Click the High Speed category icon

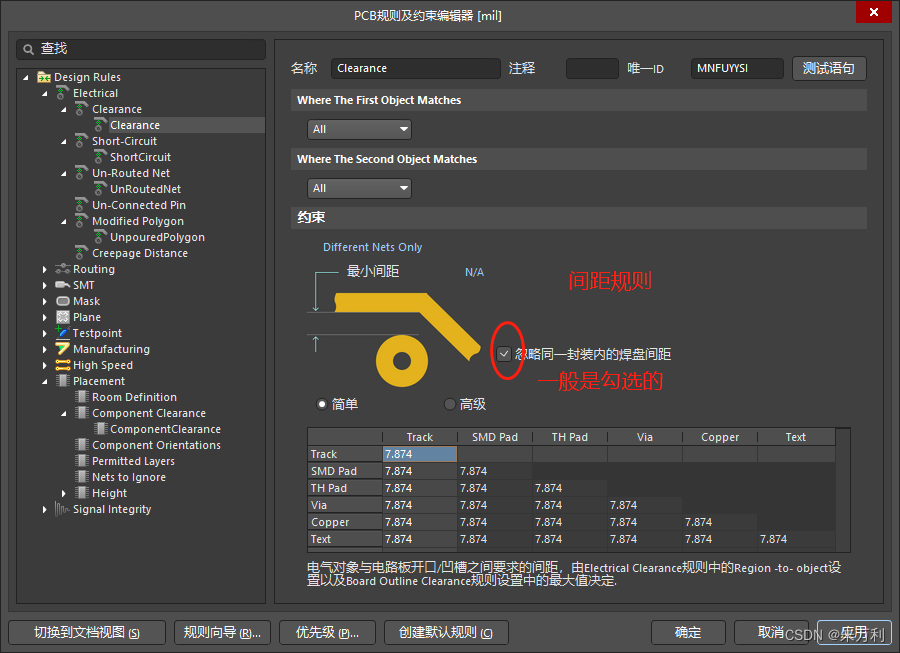click(63, 365)
